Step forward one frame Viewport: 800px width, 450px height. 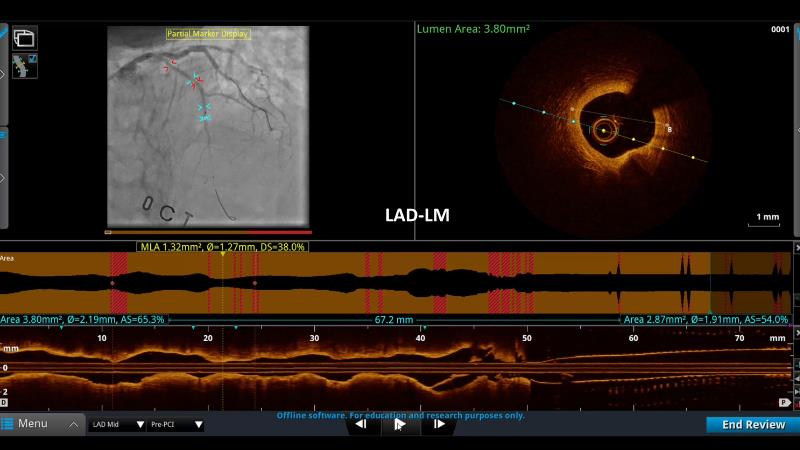(438, 424)
